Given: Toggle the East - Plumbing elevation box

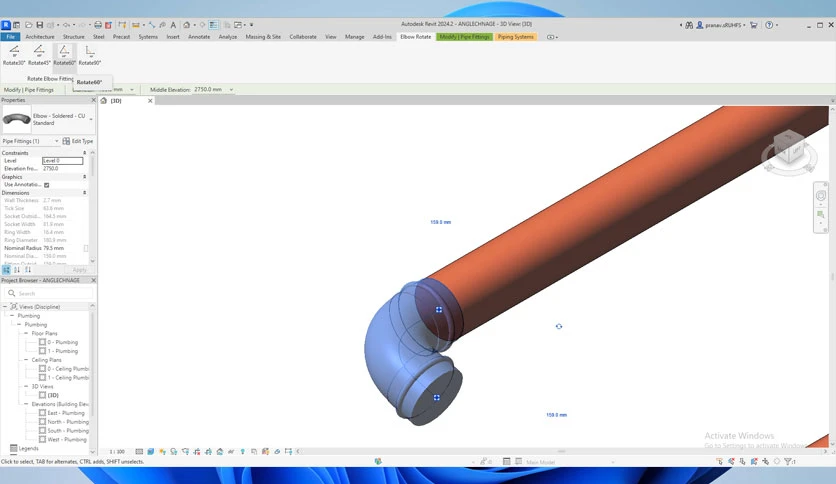Looking at the screenshot, I should click(43, 413).
